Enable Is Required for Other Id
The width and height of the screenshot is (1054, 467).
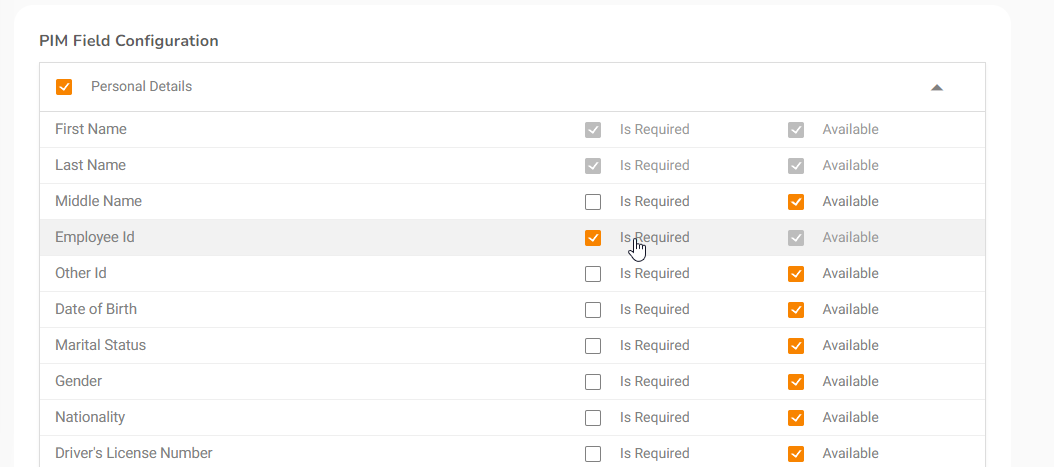pyautogui.click(x=593, y=274)
